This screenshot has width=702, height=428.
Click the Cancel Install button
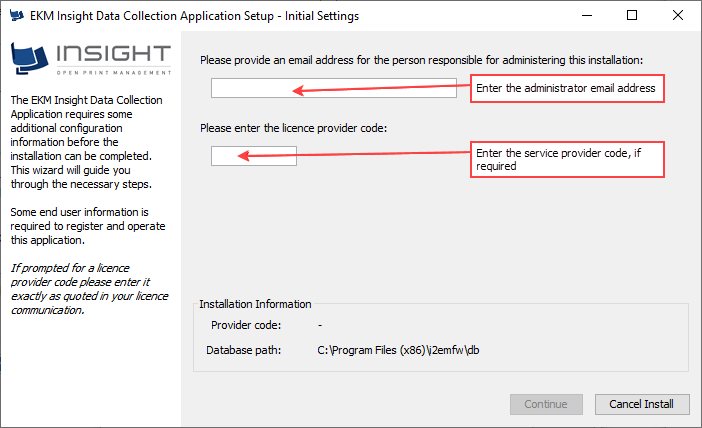642,404
